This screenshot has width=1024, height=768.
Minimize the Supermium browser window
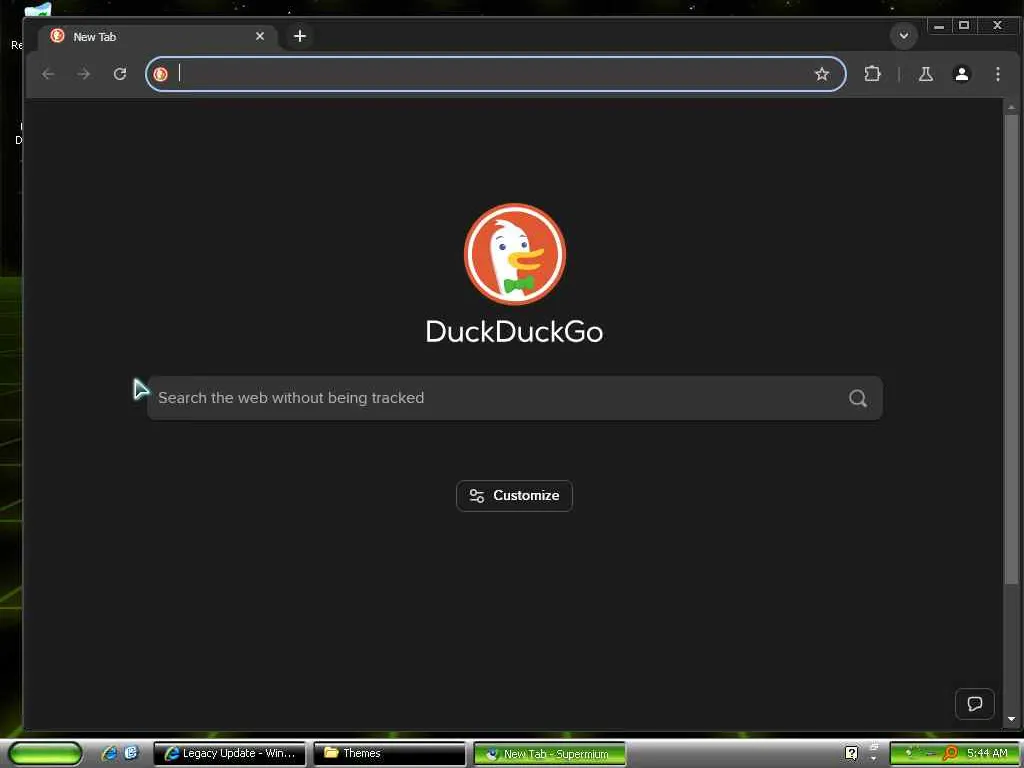[x=938, y=25]
